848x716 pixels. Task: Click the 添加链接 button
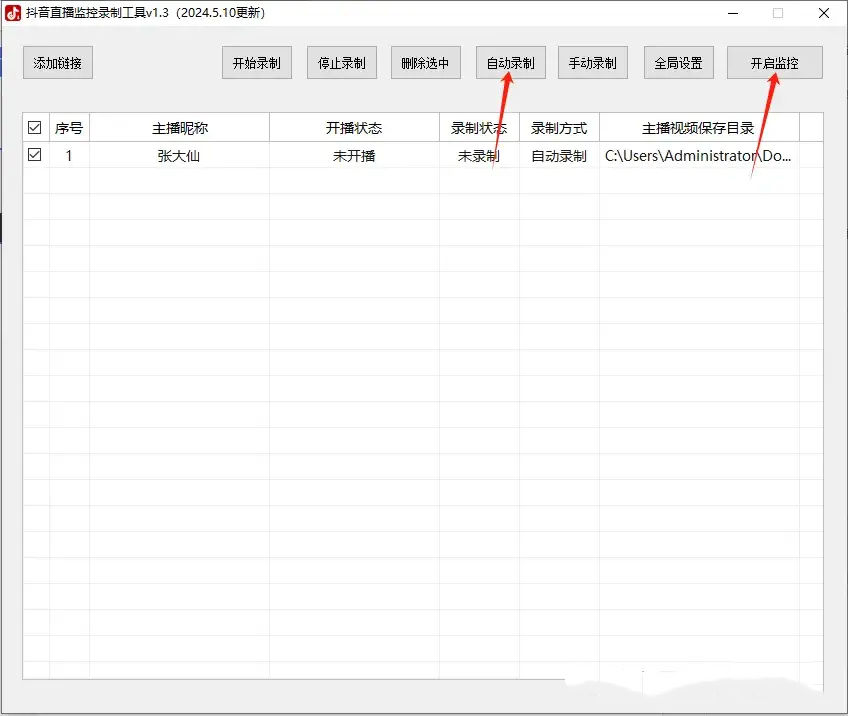[58, 63]
